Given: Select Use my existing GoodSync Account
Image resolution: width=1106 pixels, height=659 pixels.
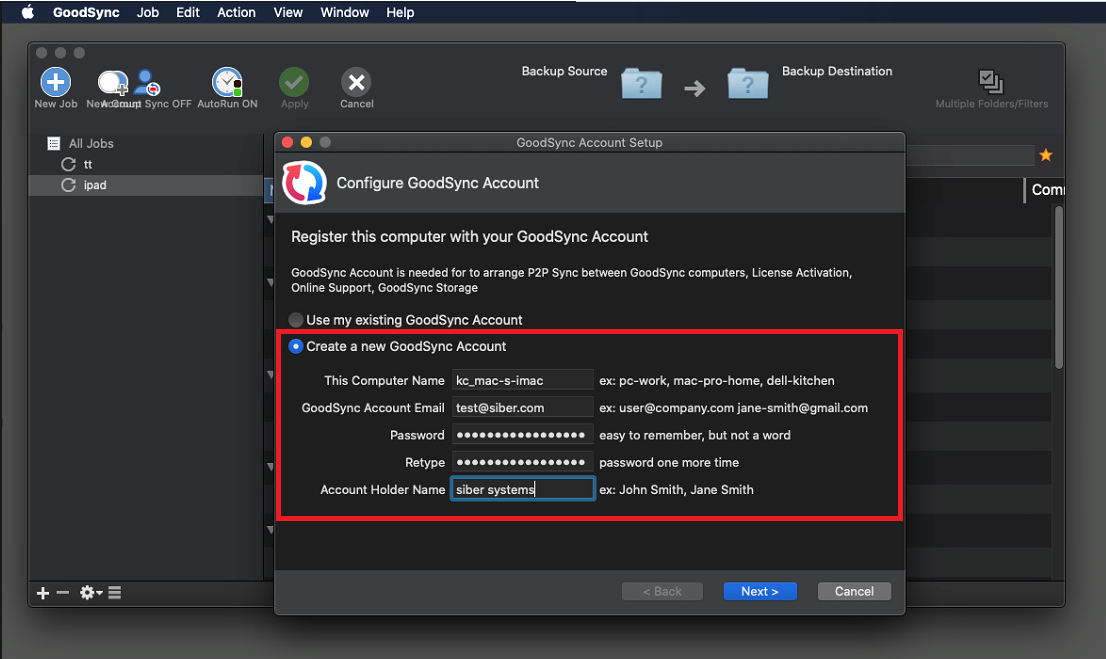Looking at the screenshot, I should point(296,320).
